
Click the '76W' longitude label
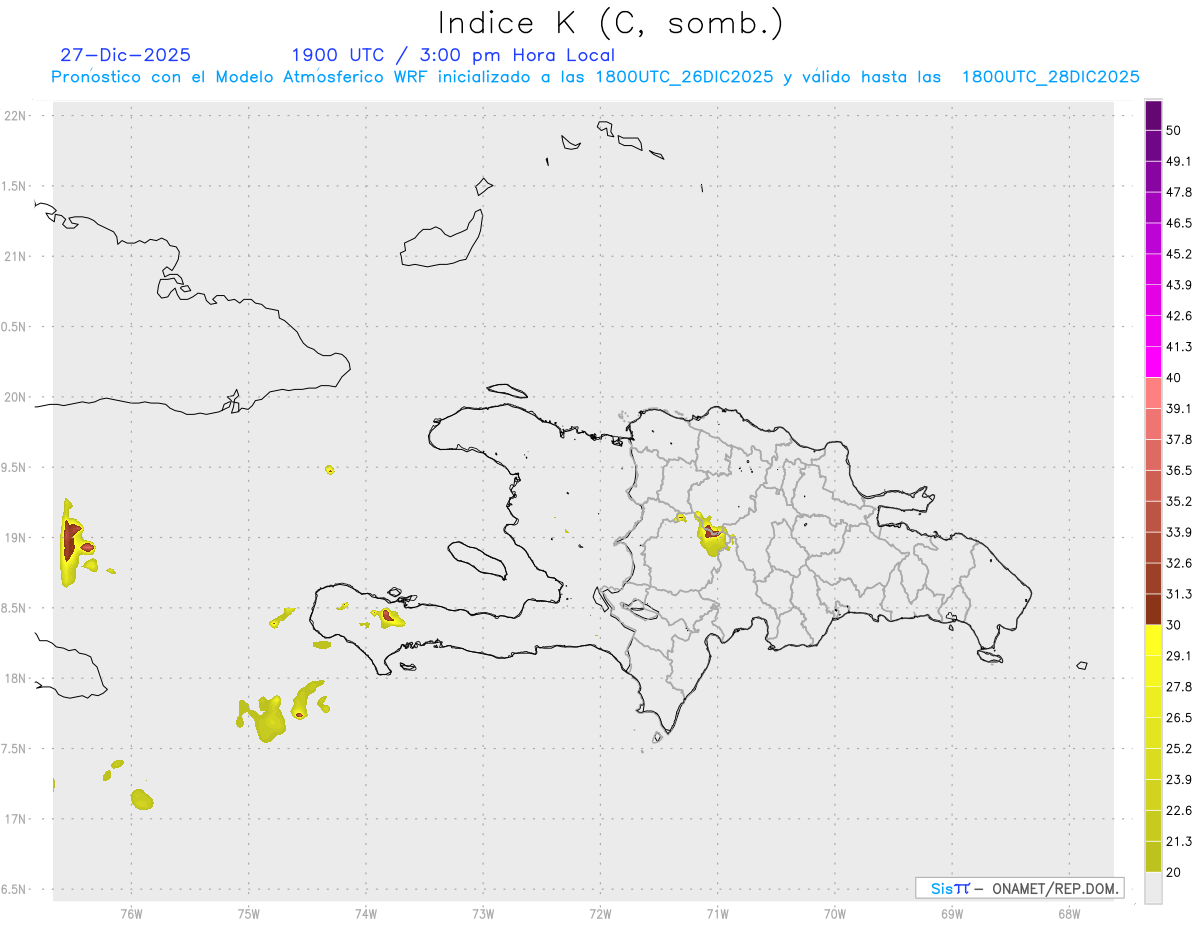pos(131,914)
